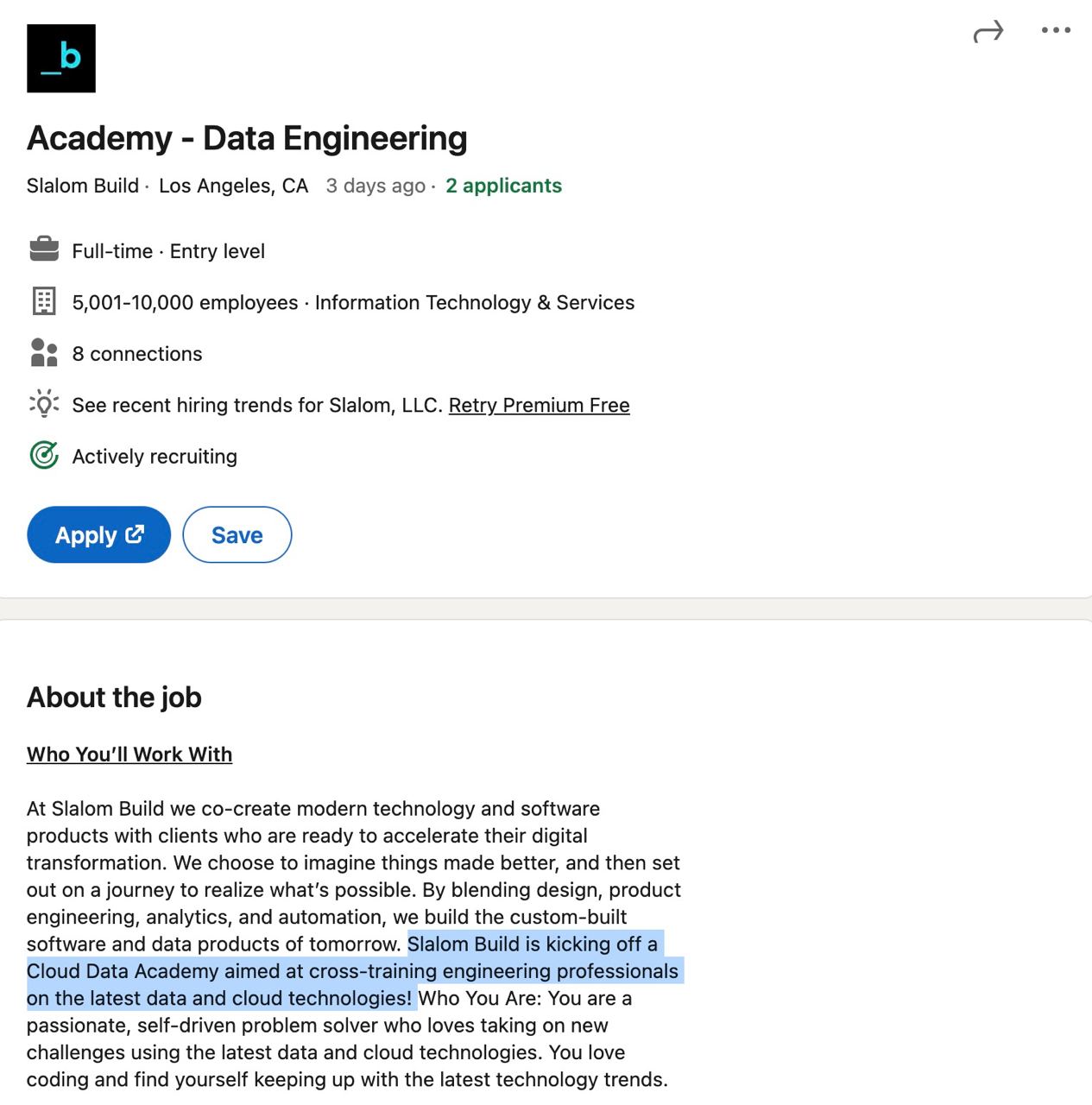Click the lightbulb hiring trends icon
Viewport: 1092px width, 1105px height.
point(44,404)
